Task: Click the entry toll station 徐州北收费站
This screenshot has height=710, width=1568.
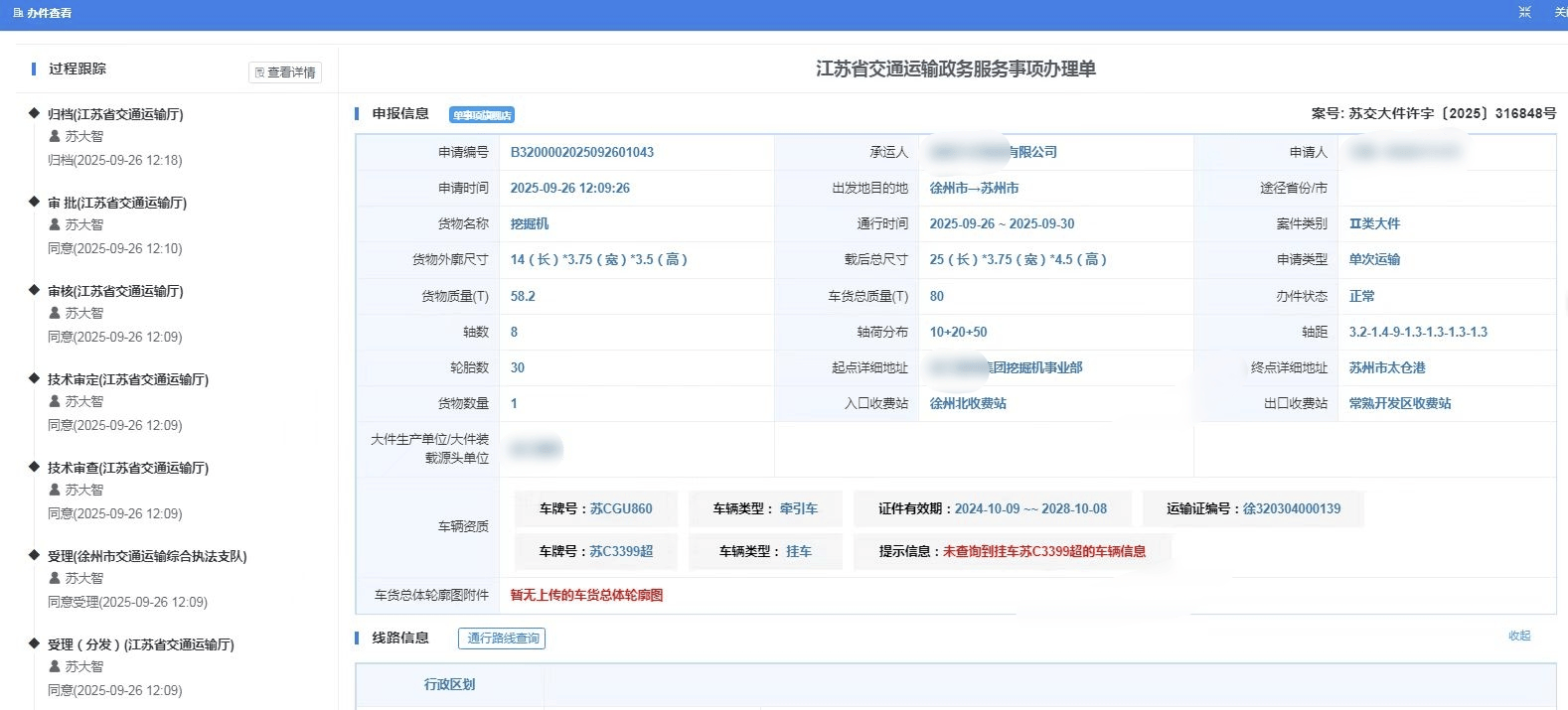Action: 968,403
